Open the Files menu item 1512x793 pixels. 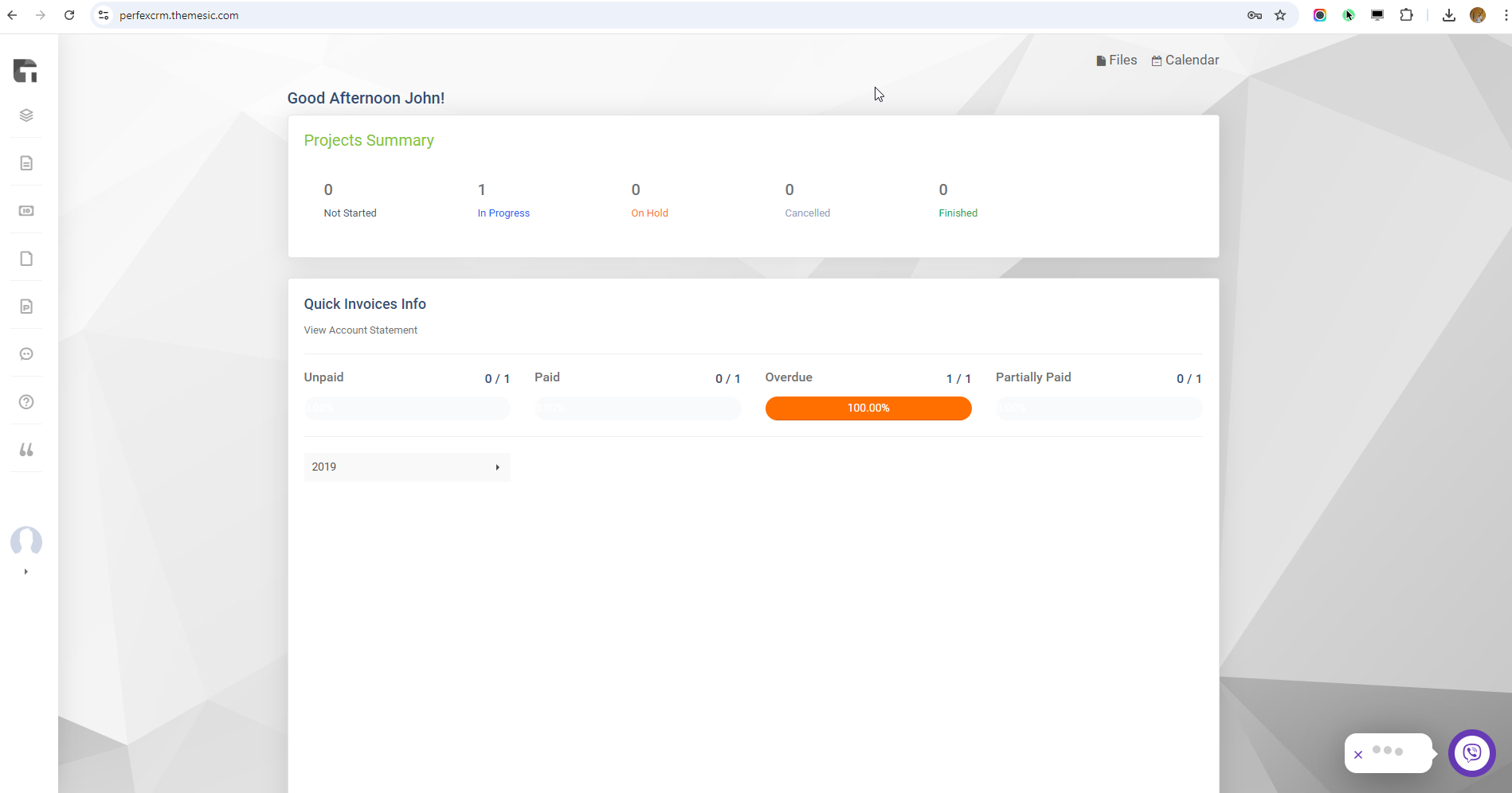point(1117,61)
